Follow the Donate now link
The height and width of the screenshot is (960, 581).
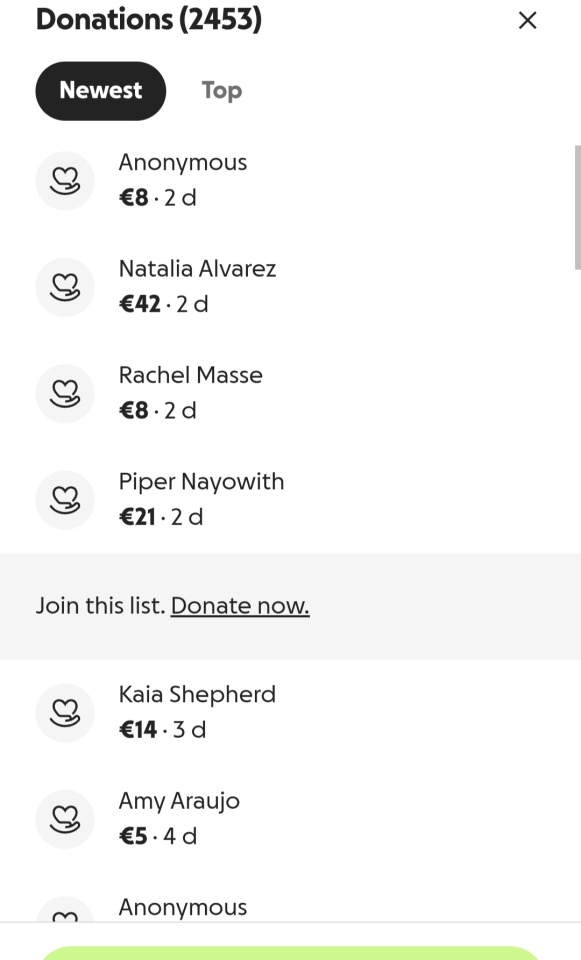point(240,606)
